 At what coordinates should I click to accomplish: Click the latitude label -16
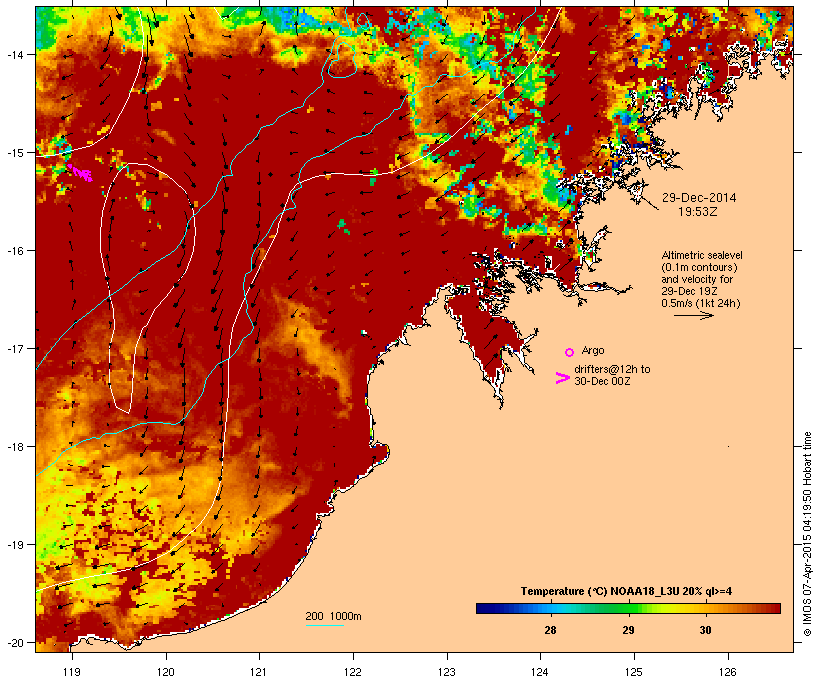click(15, 251)
